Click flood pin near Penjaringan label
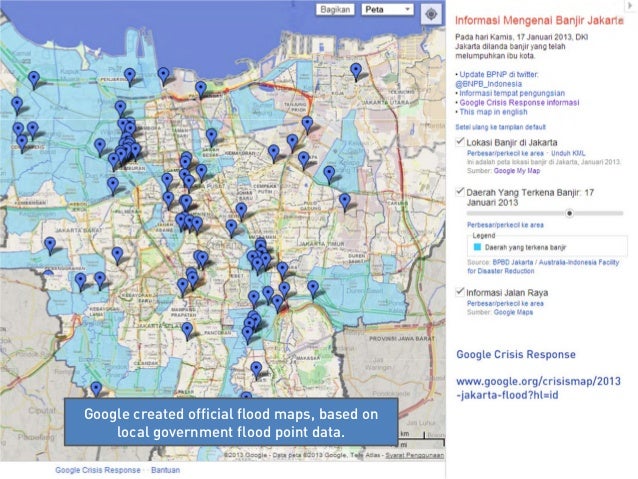Viewport: 638px width, 479px height. point(130,77)
